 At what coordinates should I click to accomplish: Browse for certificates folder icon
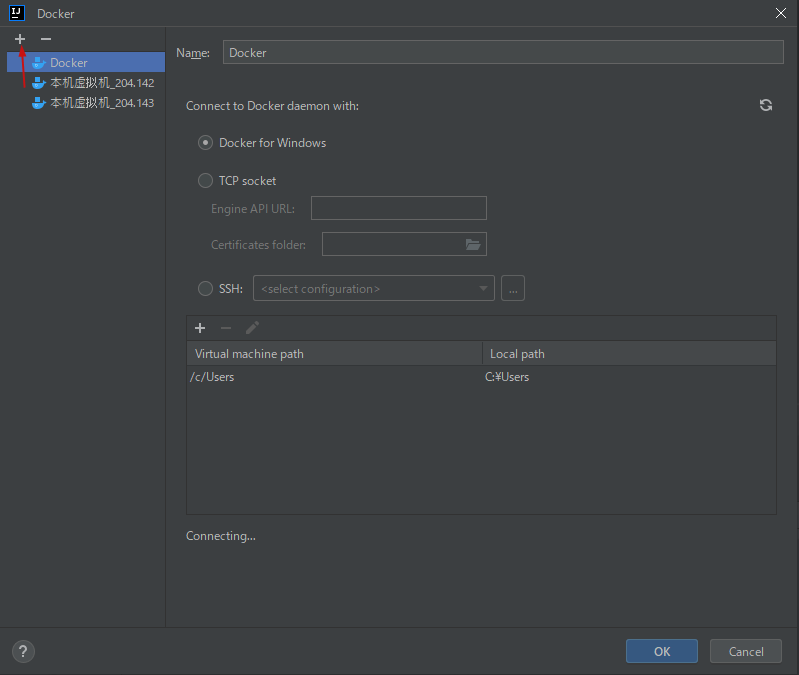tap(473, 245)
